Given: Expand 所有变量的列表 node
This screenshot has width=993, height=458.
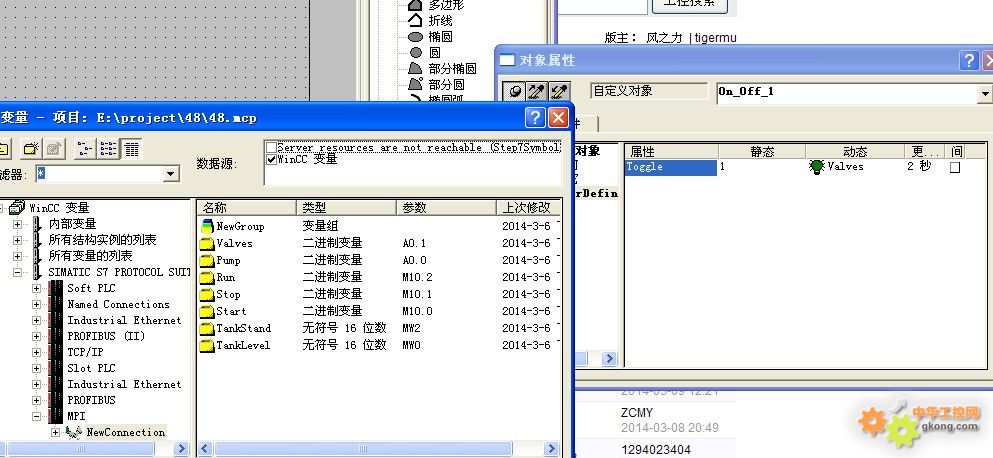Looking at the screenshot, I should pos(17,256).
